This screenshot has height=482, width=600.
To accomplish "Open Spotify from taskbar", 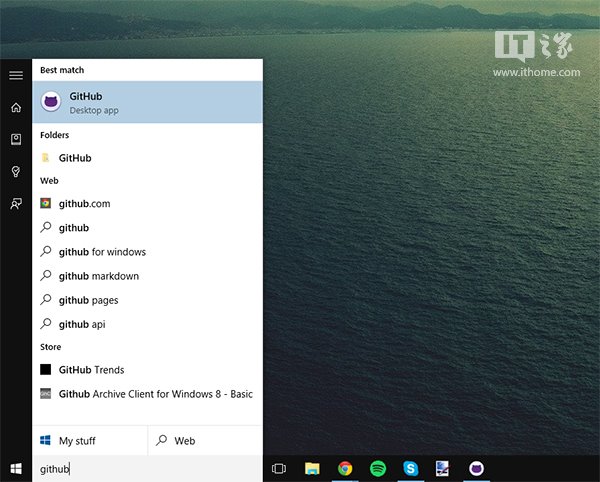I will tap(378, 469).
